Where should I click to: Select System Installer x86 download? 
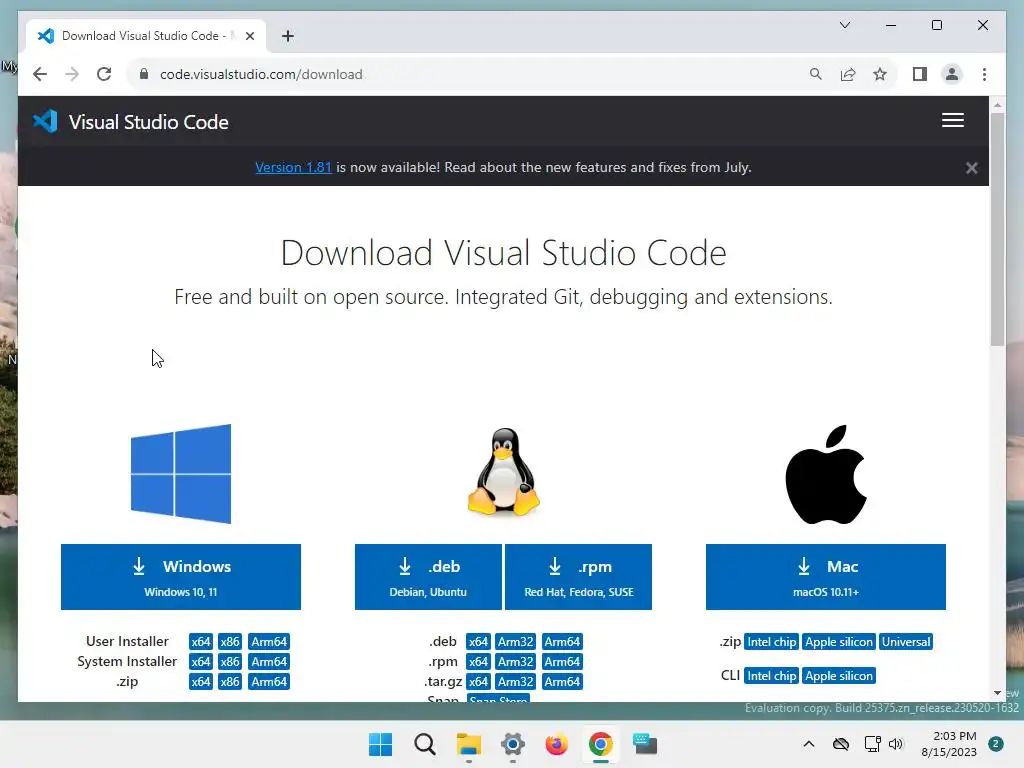click(x=230, y=662)
